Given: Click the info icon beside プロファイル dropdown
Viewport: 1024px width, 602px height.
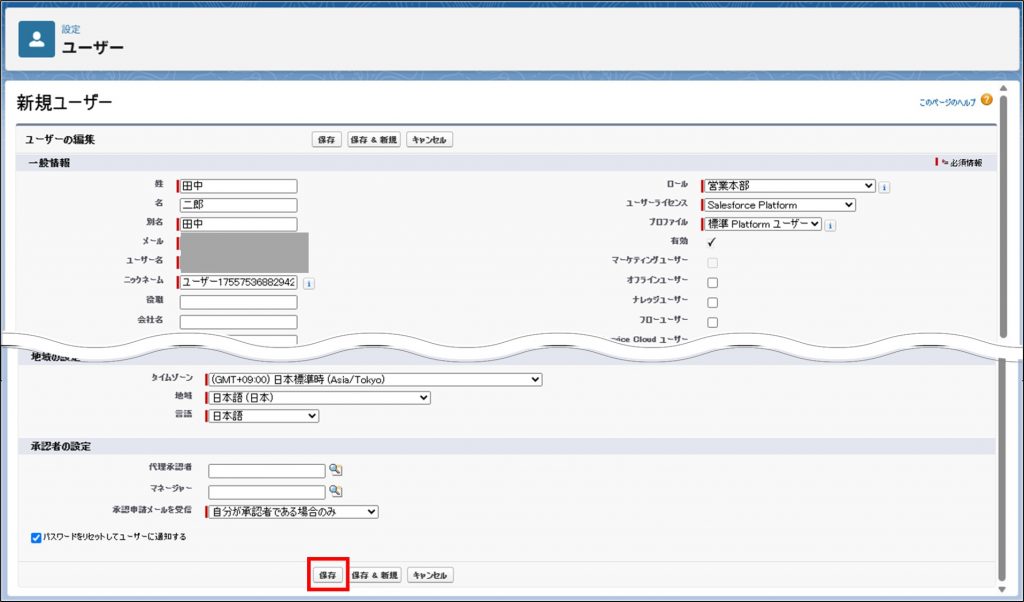Looking at the screenshot, I should 830,226.
